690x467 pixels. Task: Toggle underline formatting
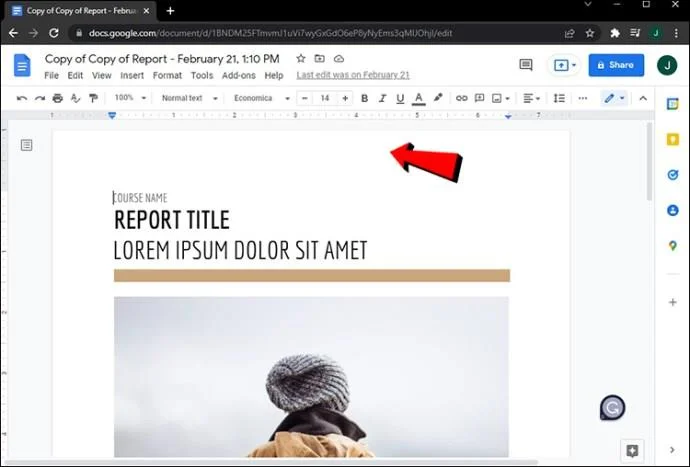pos(400,98)
